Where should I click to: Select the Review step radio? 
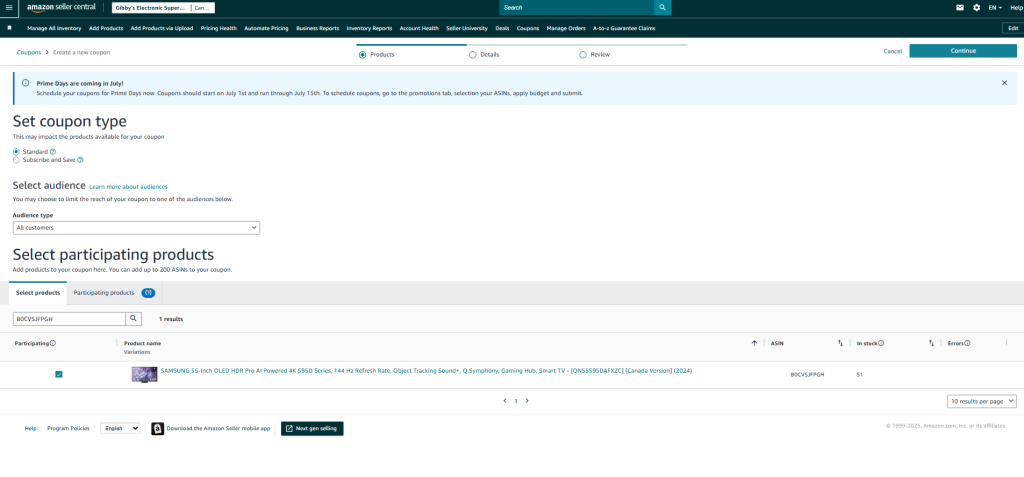(583, 55)
